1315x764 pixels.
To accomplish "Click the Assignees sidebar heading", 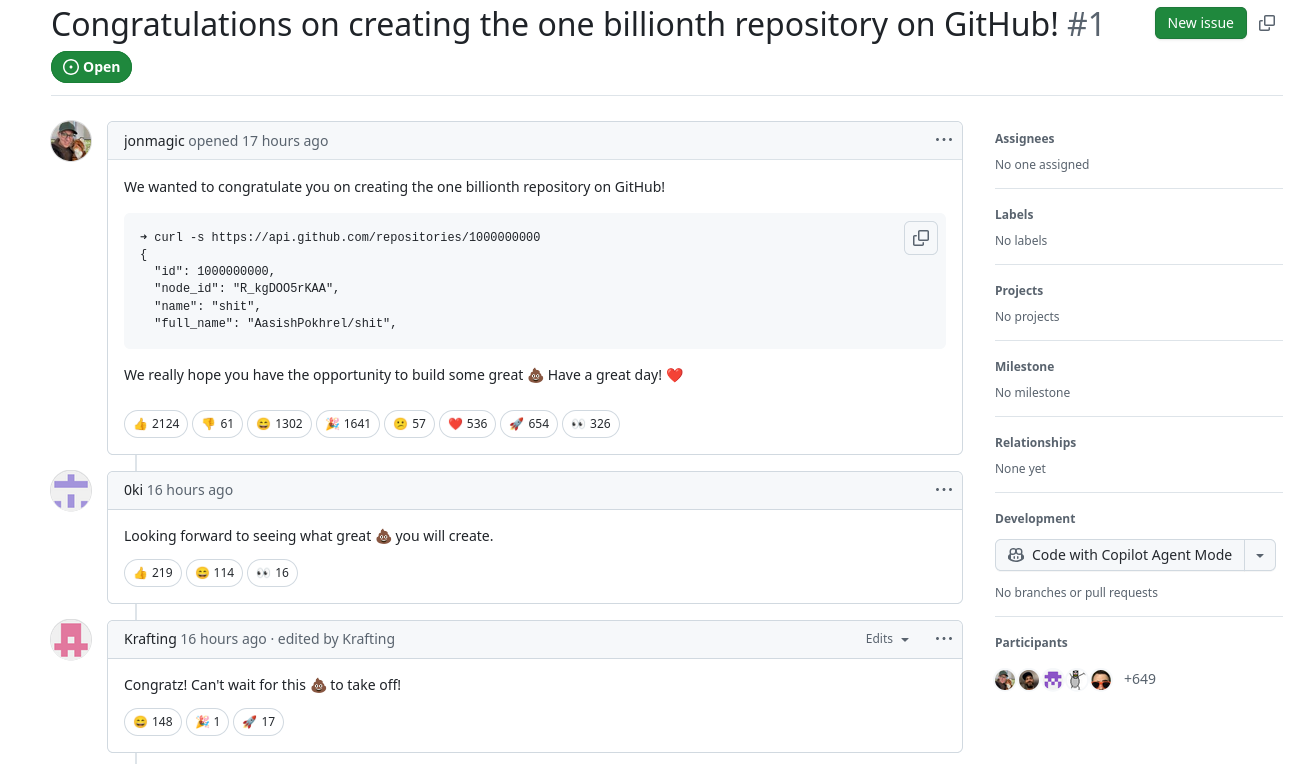I will 1024,139.
